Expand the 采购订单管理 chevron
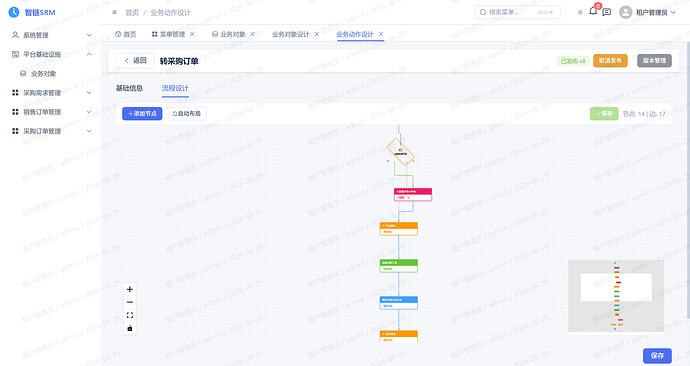The width and height of the screenshot is (690, 366). coord(89,131)
